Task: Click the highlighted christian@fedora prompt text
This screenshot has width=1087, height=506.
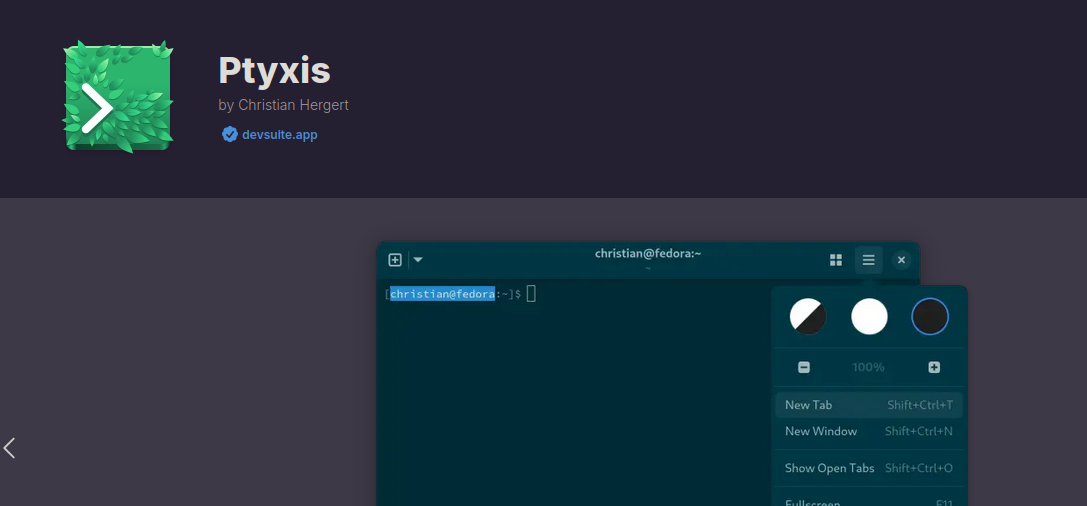Action: click(x=442, y=294)
